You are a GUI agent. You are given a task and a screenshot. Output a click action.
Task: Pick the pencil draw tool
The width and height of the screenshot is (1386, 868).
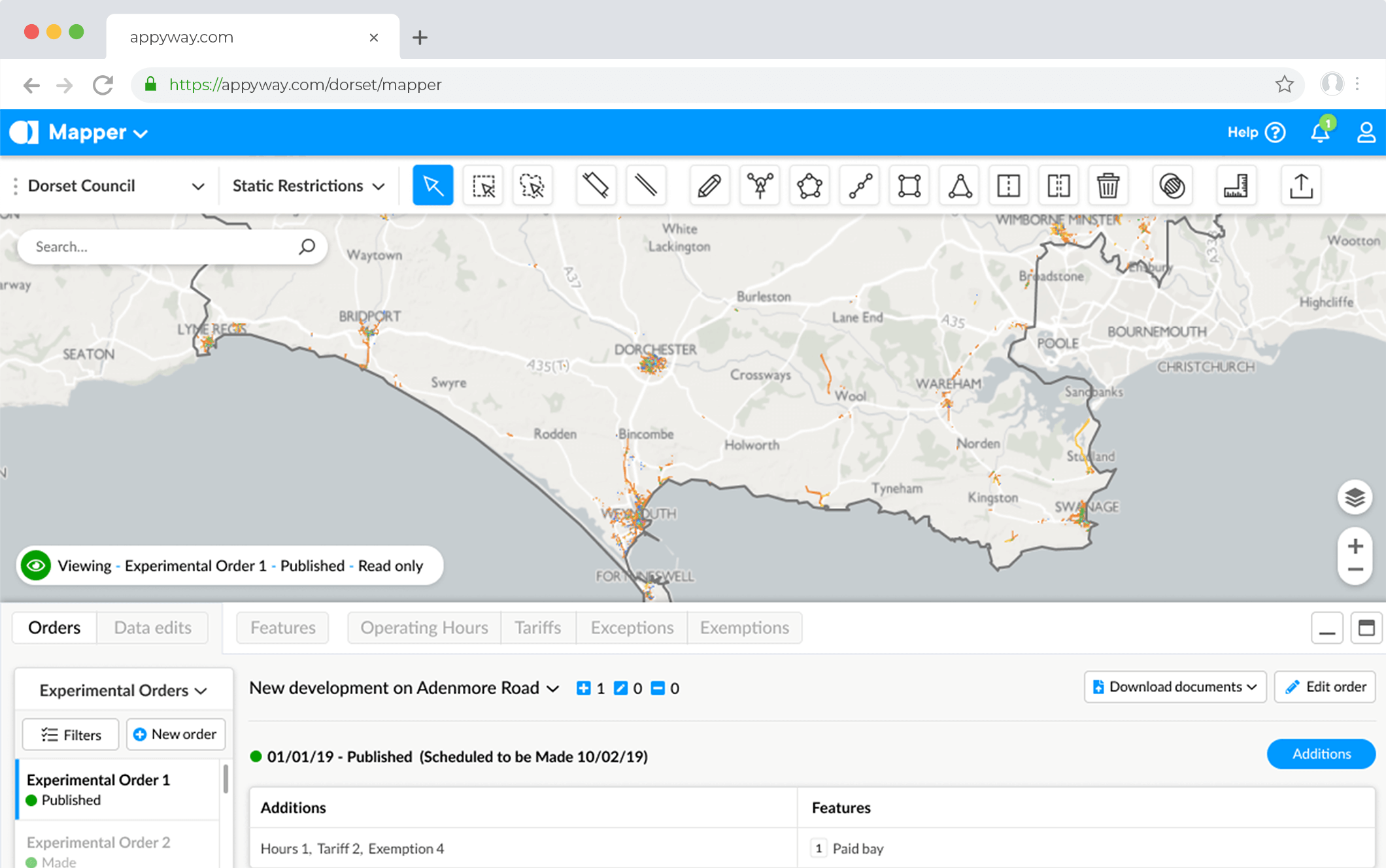[709, 186]
